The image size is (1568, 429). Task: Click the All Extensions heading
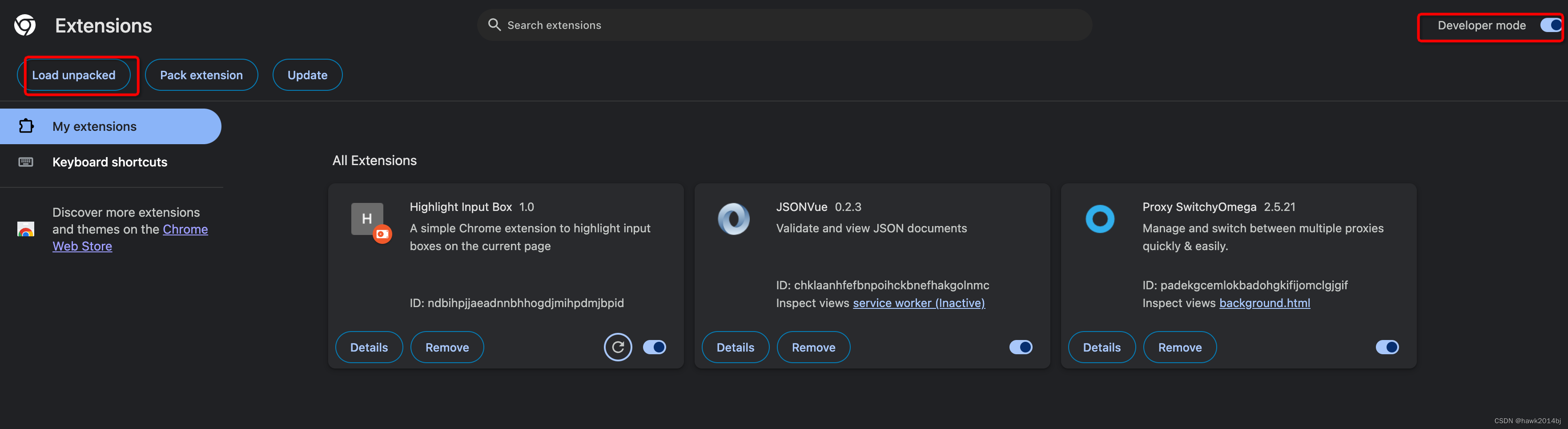[x=374, y=160]
